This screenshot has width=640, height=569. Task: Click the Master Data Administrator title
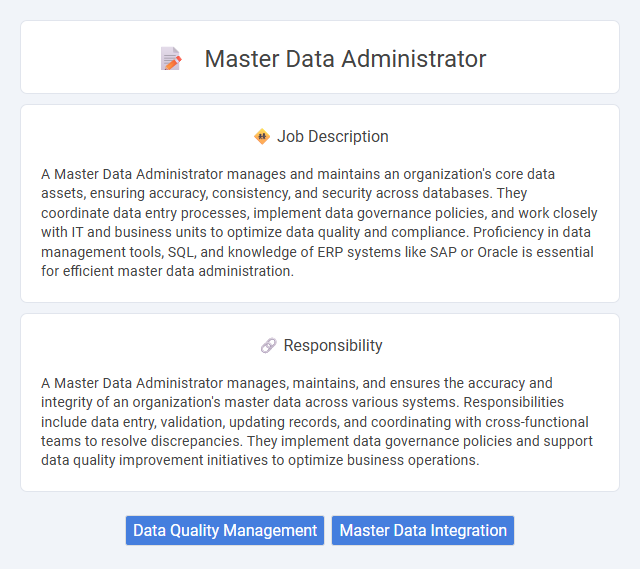[345, 59]
